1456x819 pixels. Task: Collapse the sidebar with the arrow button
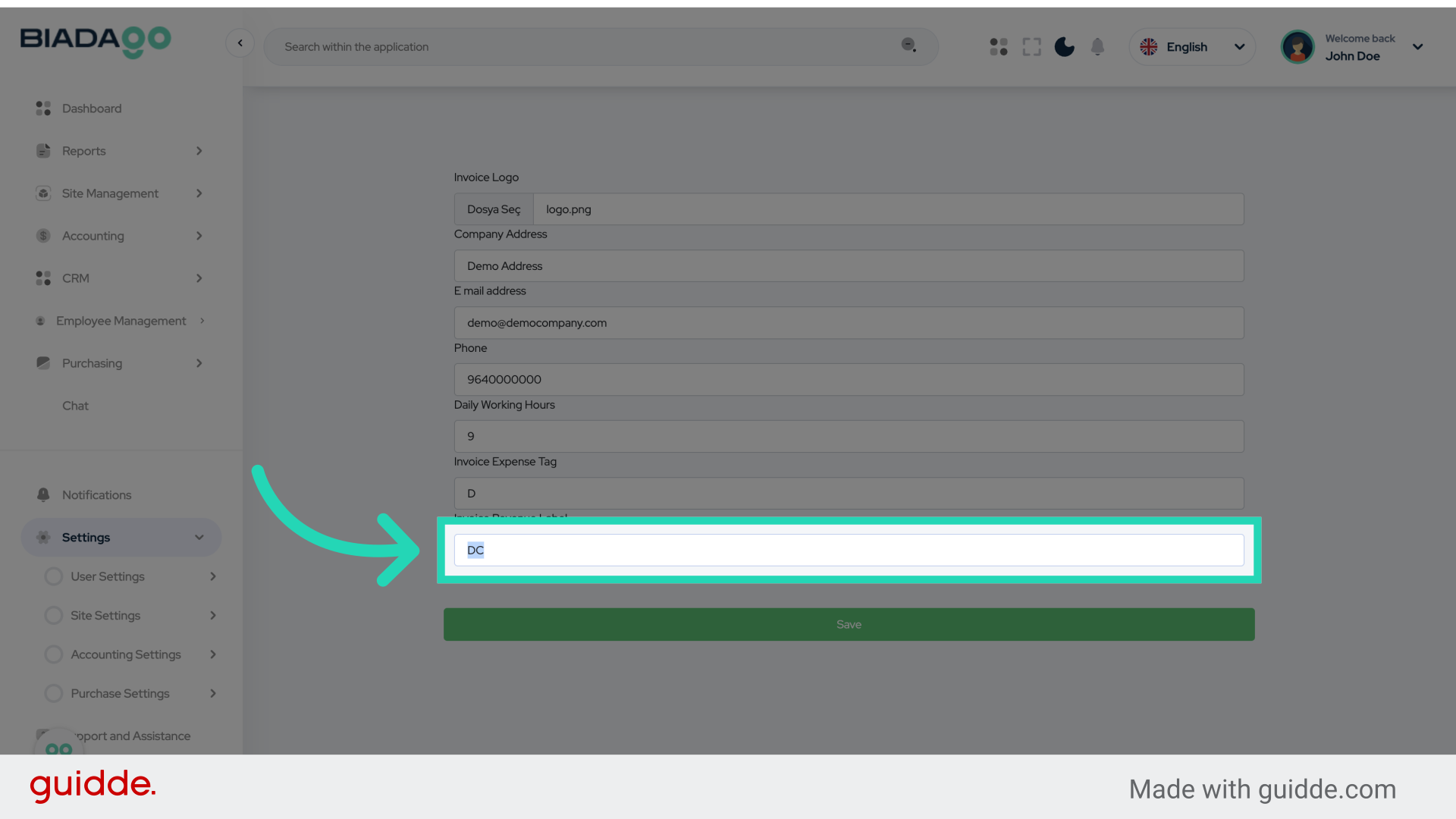tap(240, 43)
